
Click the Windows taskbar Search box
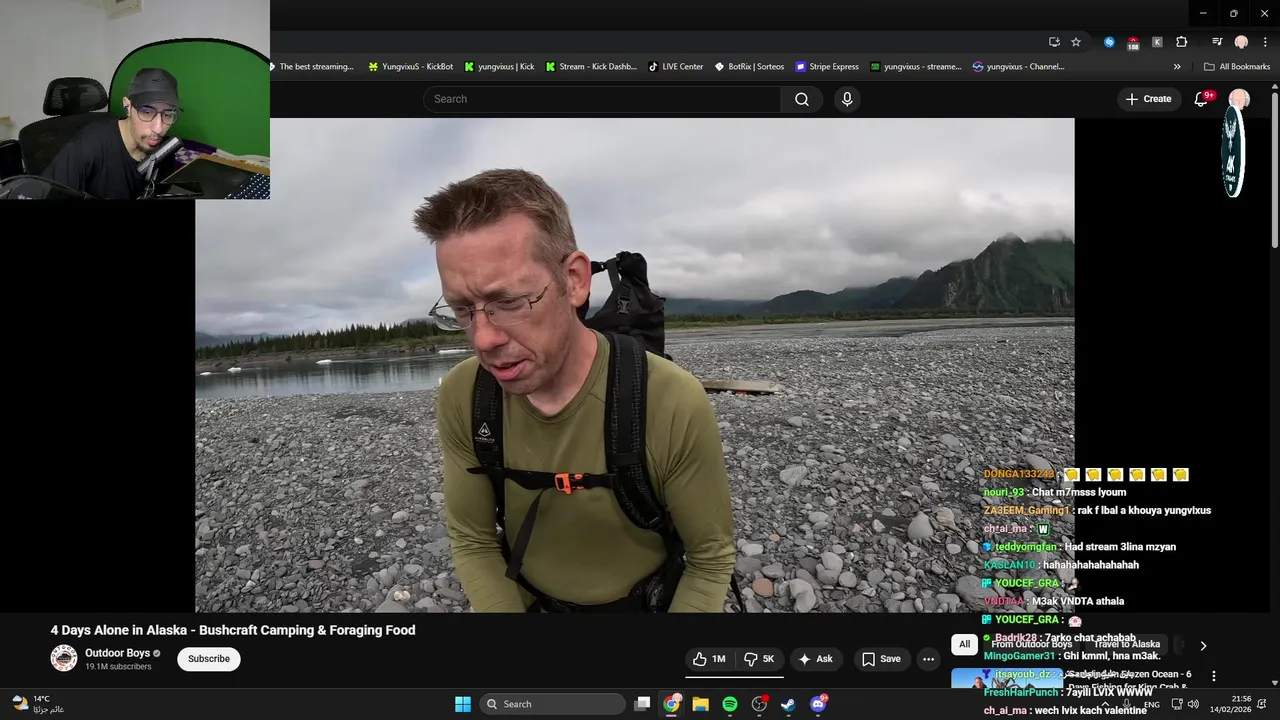click(x=553, y=704)
